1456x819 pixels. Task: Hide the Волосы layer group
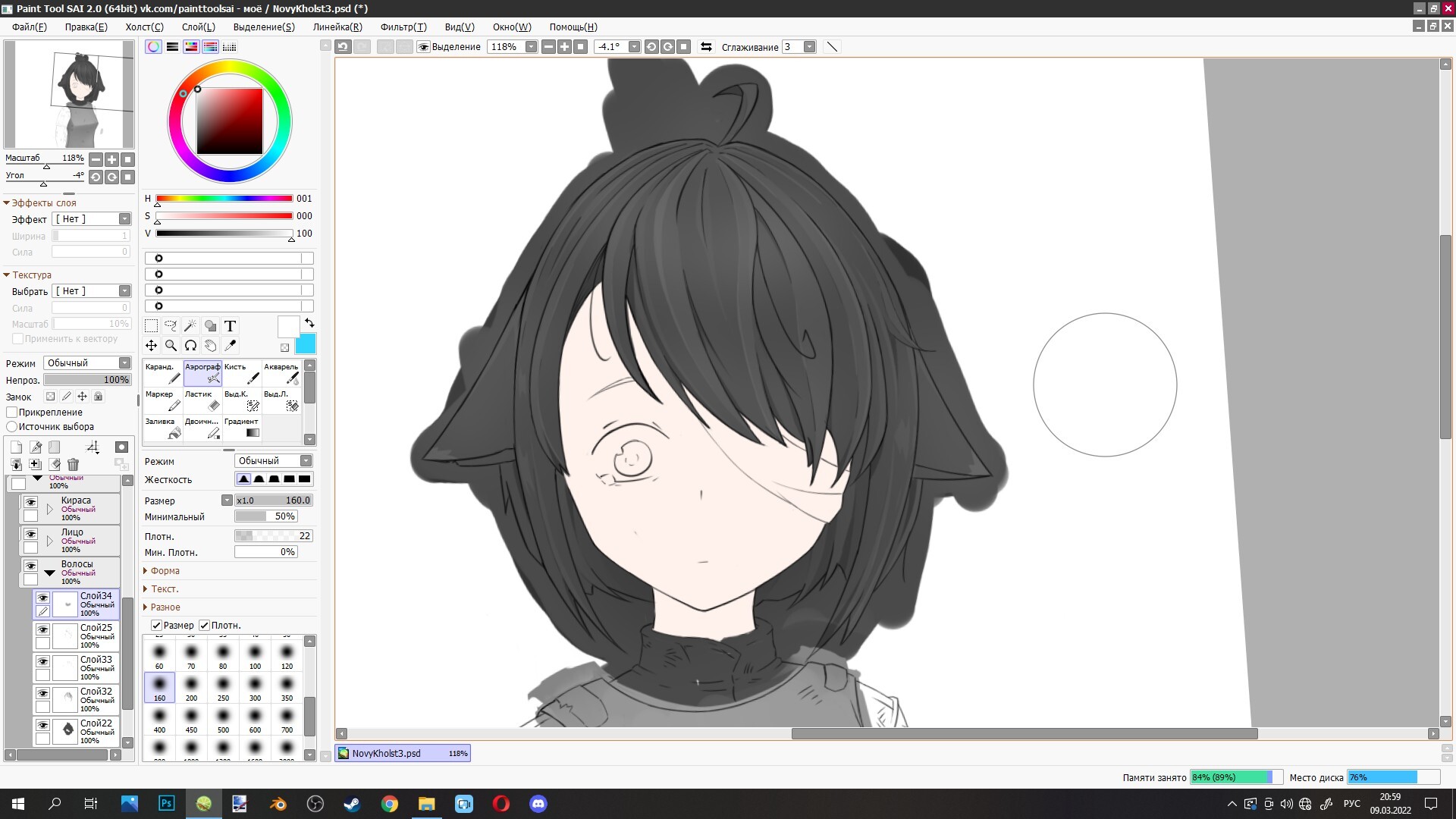pyautogui.click(x=30, y=566)
